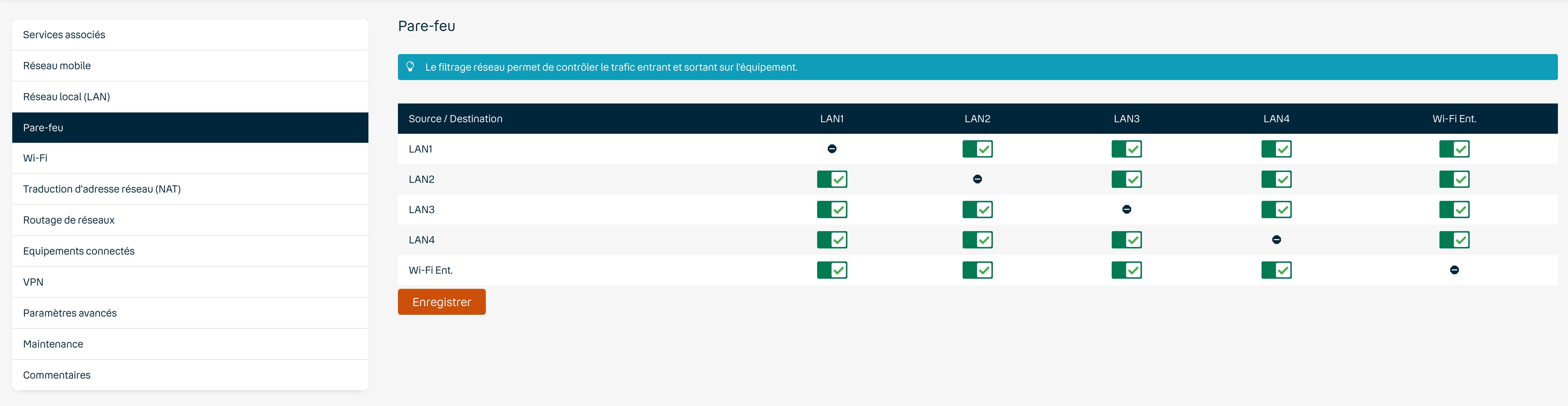Click the lightbulb icon in info banner
1568x406 pixels.
point(410,66)
